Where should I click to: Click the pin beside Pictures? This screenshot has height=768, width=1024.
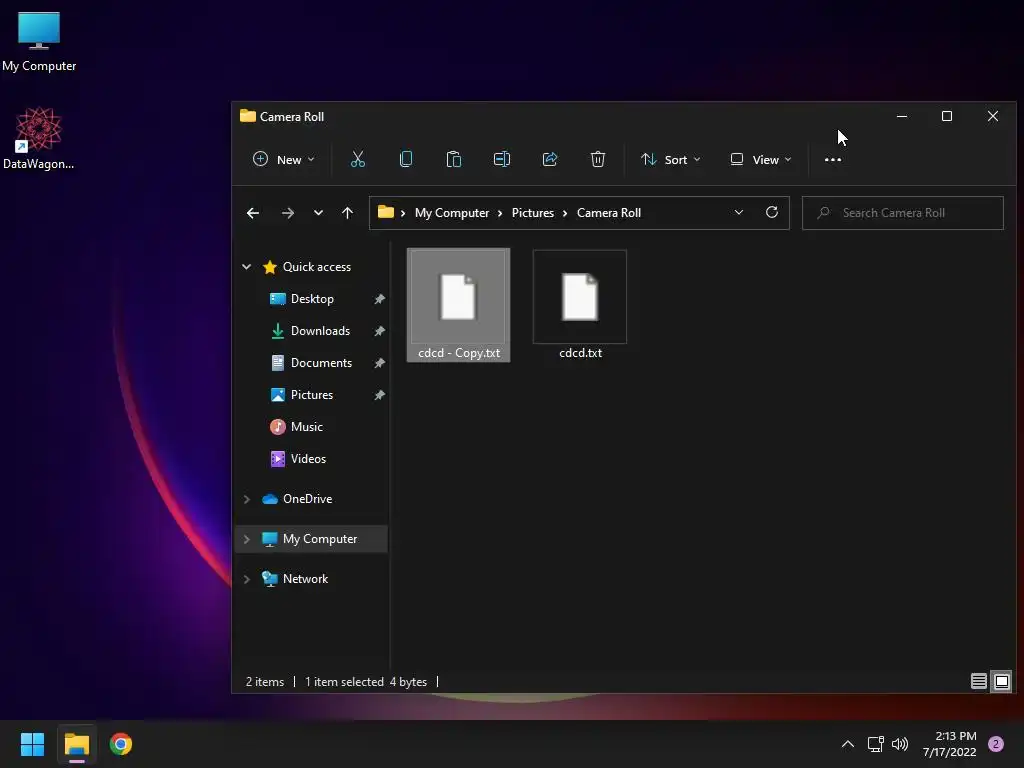[x=379, y=395]
